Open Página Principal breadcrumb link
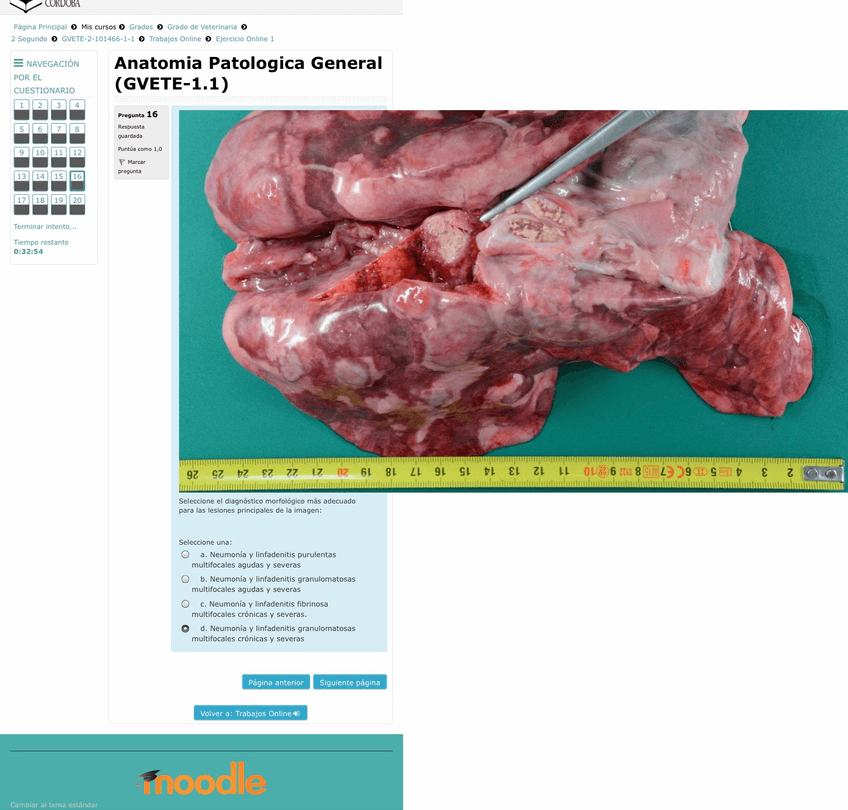 pos(40,27)
